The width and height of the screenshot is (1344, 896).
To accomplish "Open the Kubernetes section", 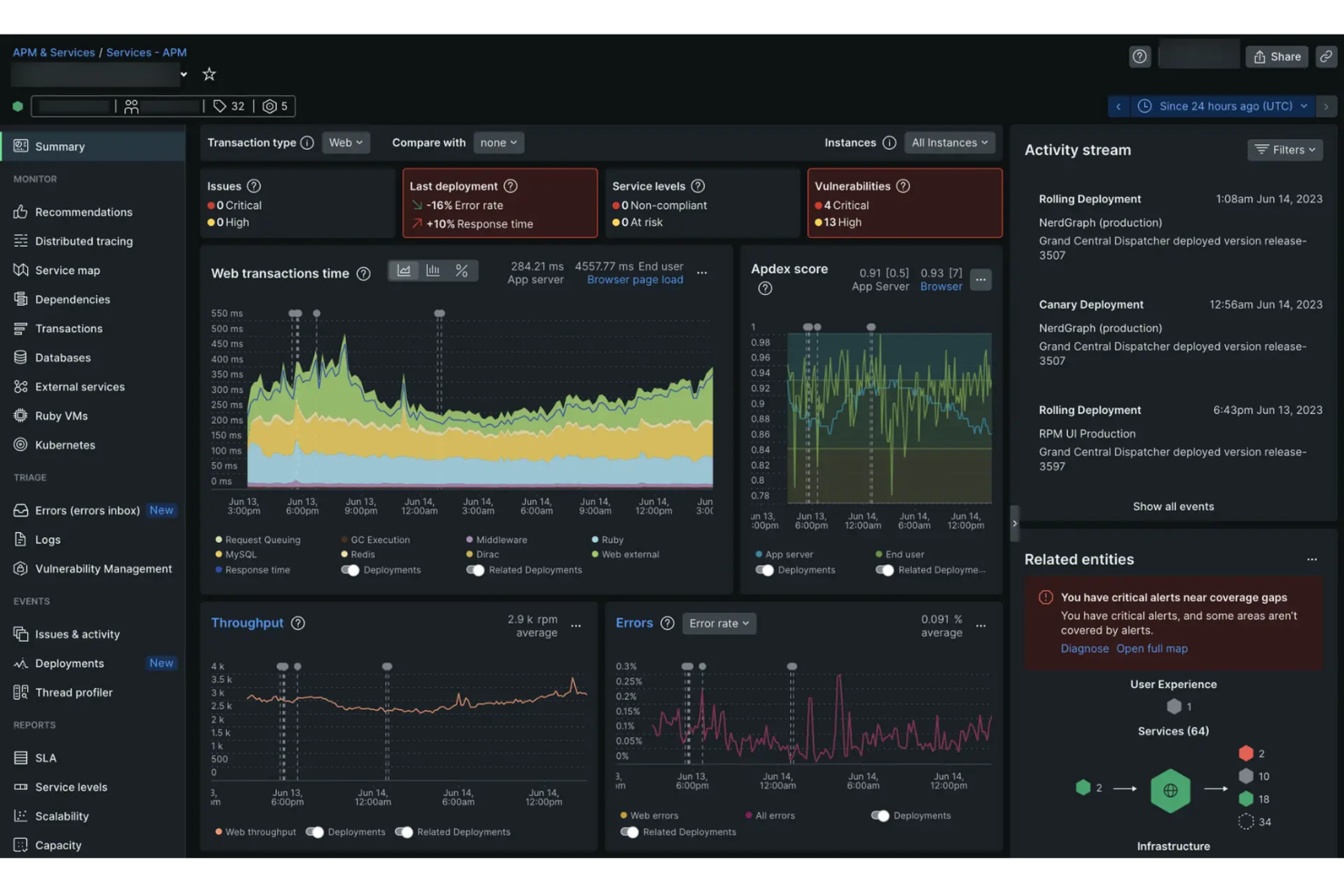I will tap(64, 445).
